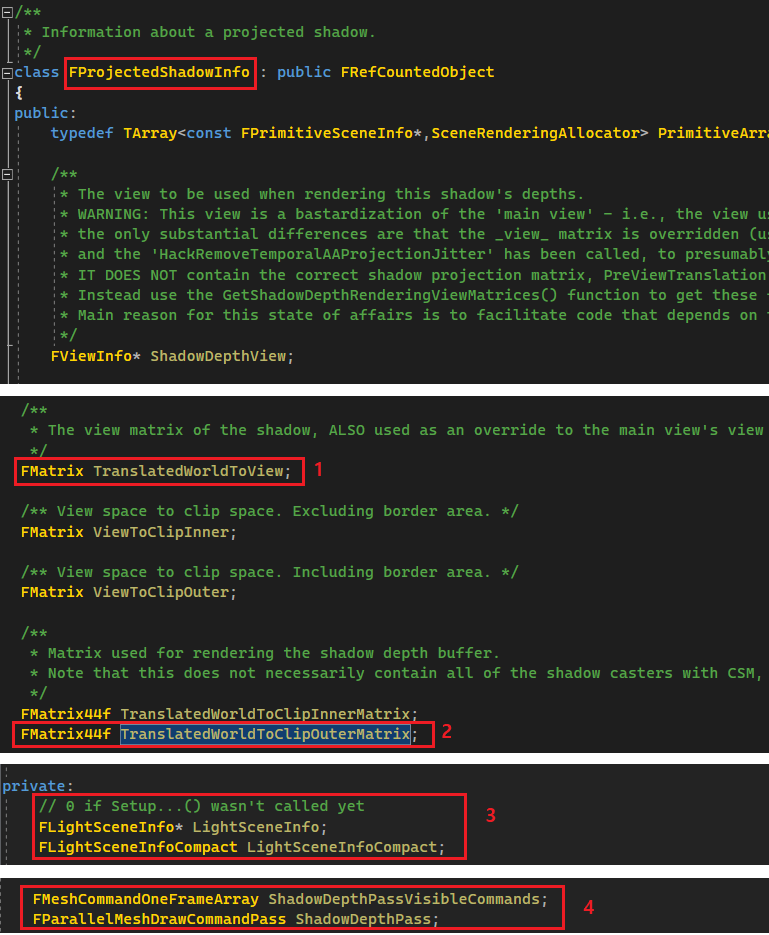
Task: Click the 'class' keyword
Action: click(x=36, y=72)
